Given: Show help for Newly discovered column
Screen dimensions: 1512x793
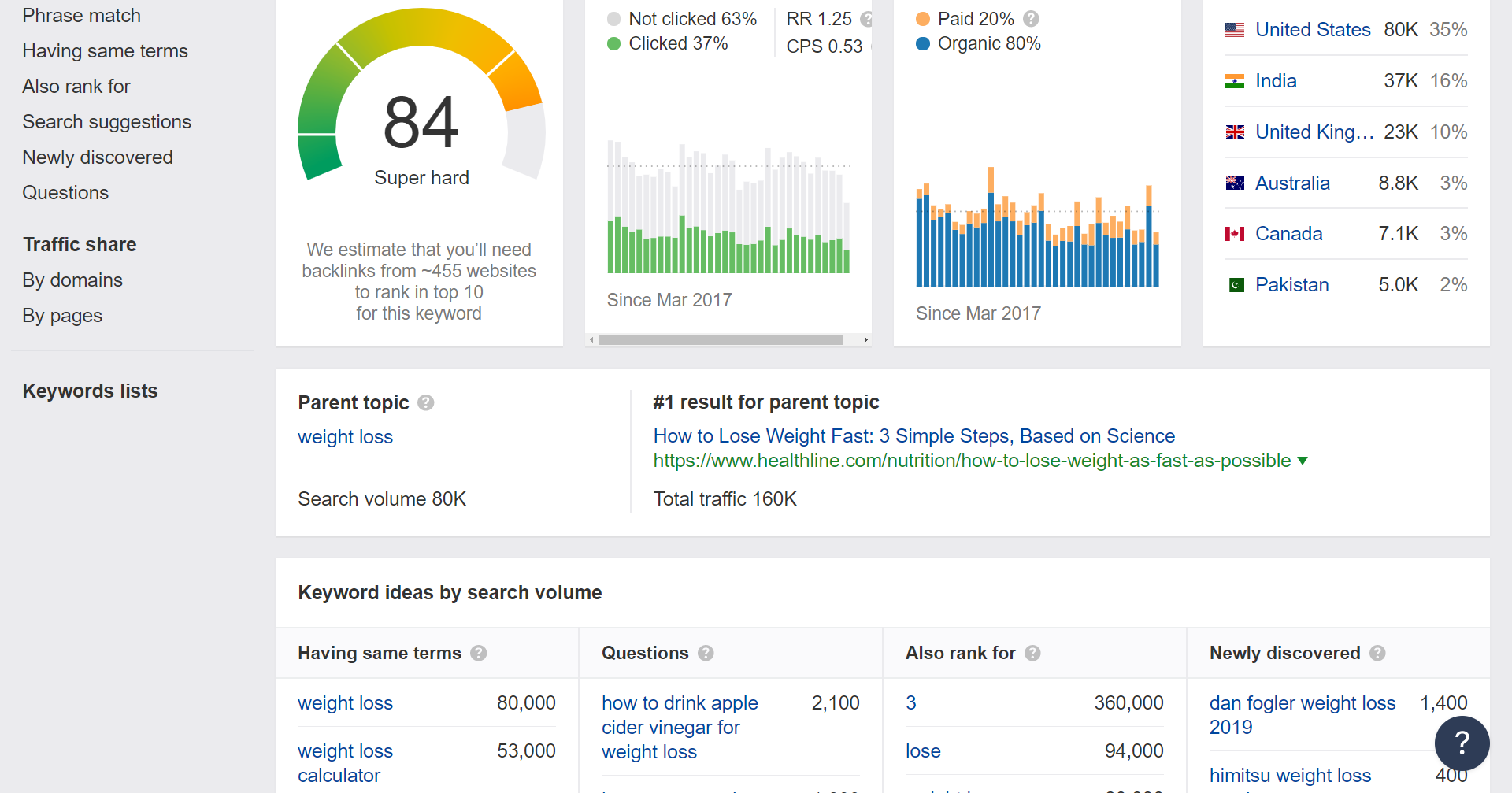Looking at the screenshot, I should [x=1377, y=653].
